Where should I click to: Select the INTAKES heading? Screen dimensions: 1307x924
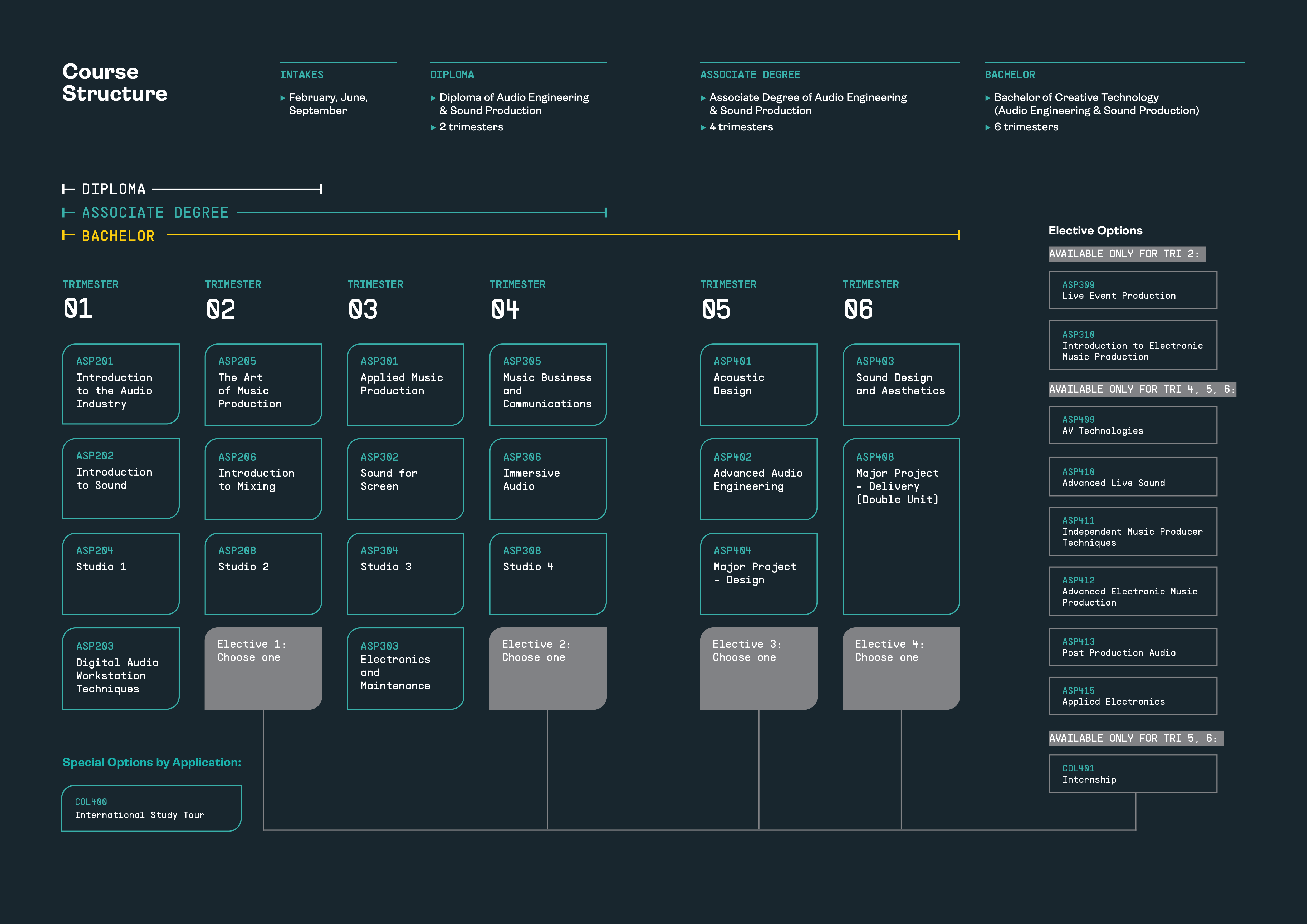click(x=302, y=75)
